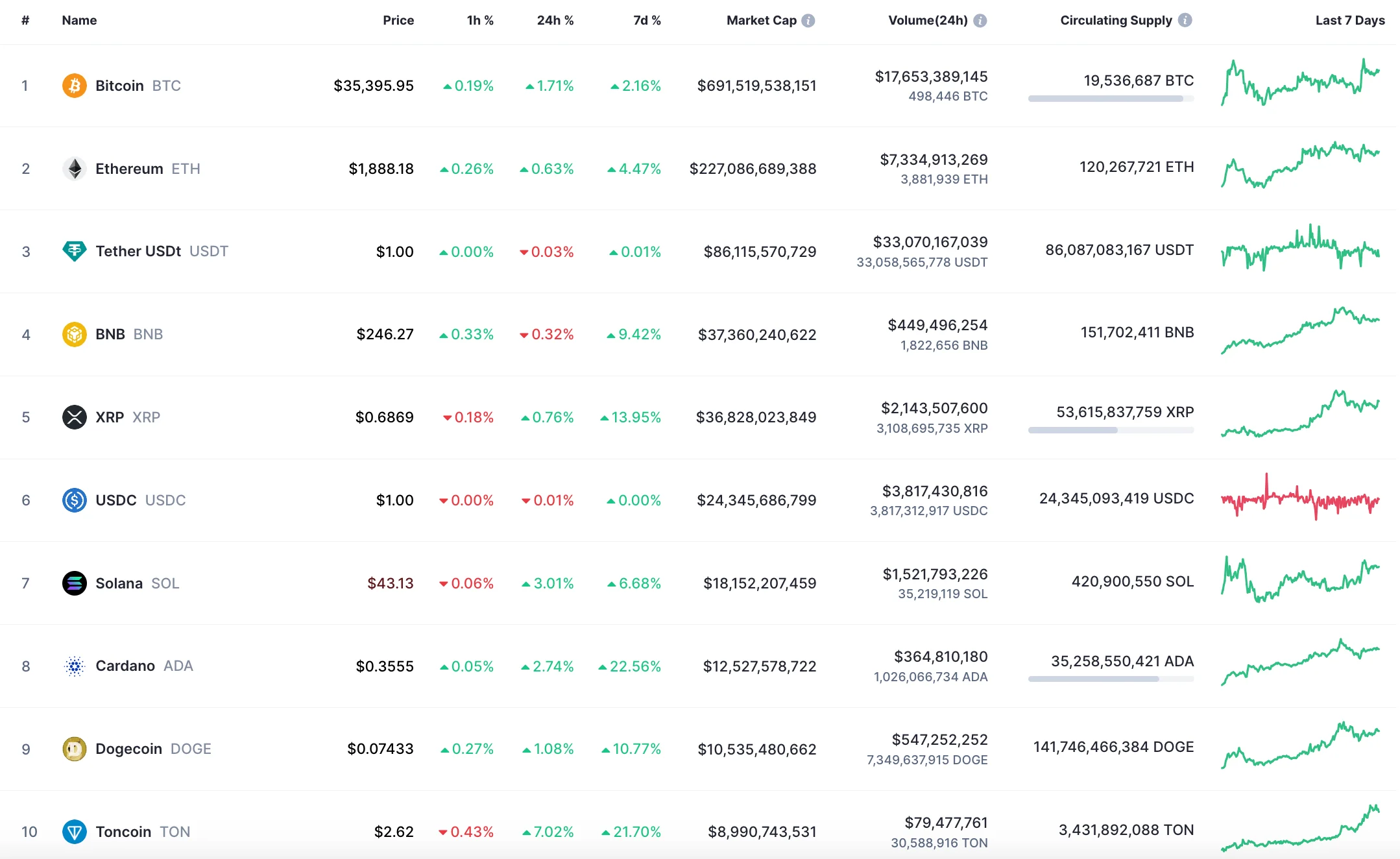Open the Cardano coin page link
This screenshot has width=1400, height=859.
125,666
